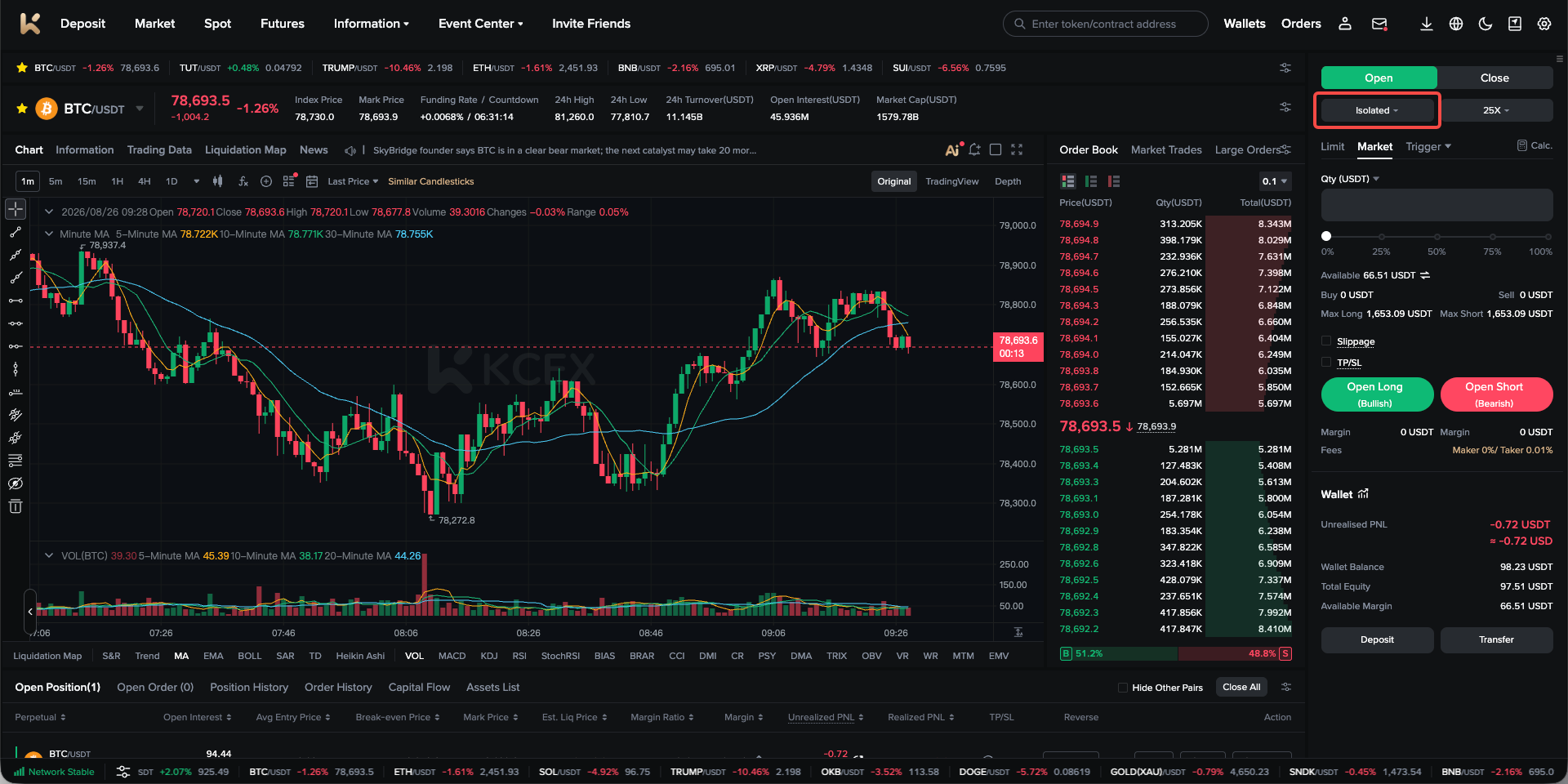The image size is (1568, 784).
Task: Click the Close All button
Action: 1241,688
